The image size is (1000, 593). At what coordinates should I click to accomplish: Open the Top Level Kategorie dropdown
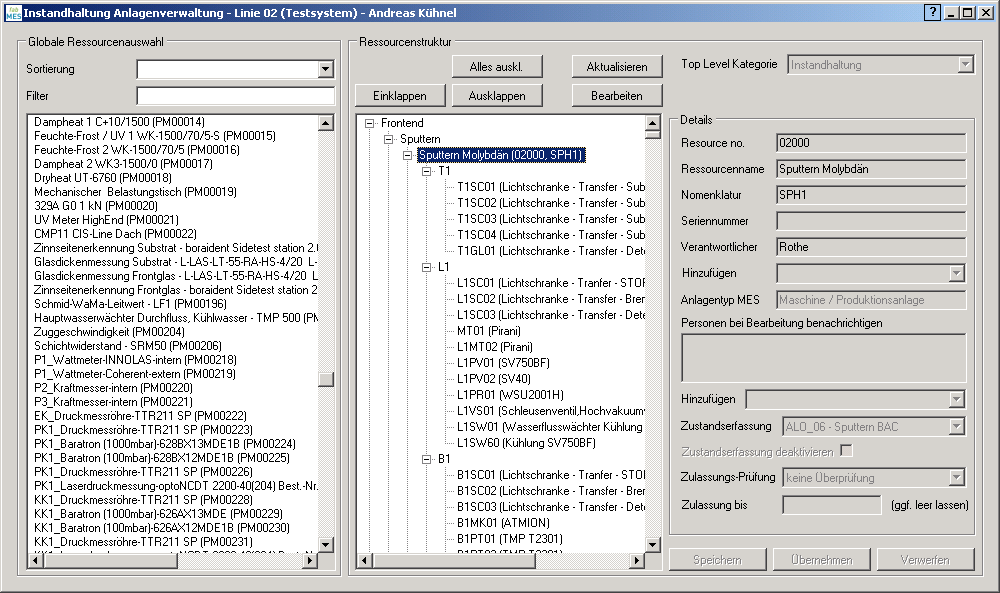tap(965, 64)
